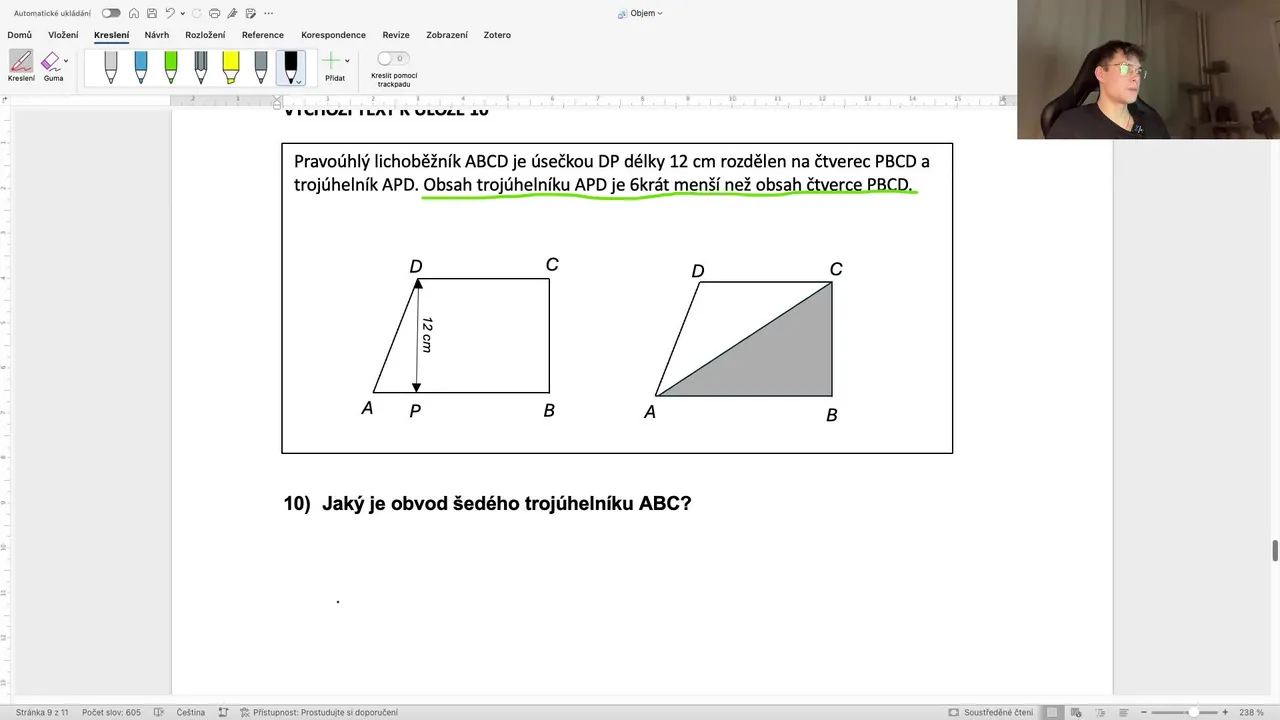The image size is (1280, 720).
Task: Toggle the Automatické ukládání switch
Action: tap(111, 13)
